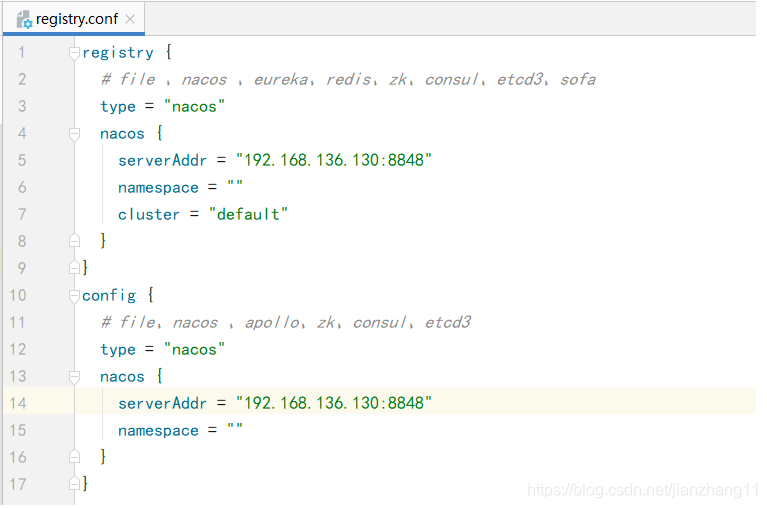
Task: Click the line number 10 in gutter
Action: point(18,295)
